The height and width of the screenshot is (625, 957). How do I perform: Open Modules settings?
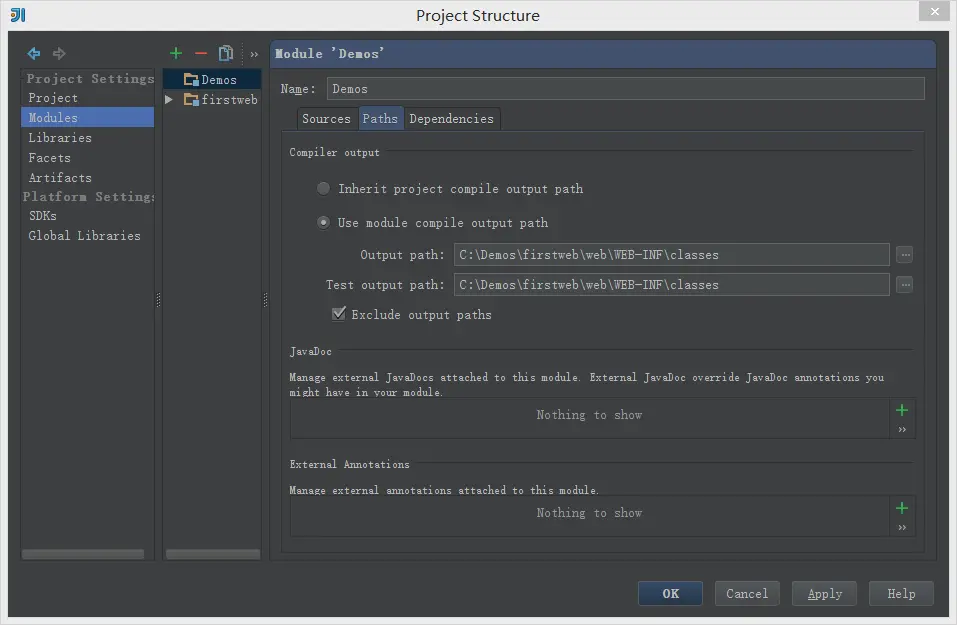pyautogui.click(x=87, y=117)
